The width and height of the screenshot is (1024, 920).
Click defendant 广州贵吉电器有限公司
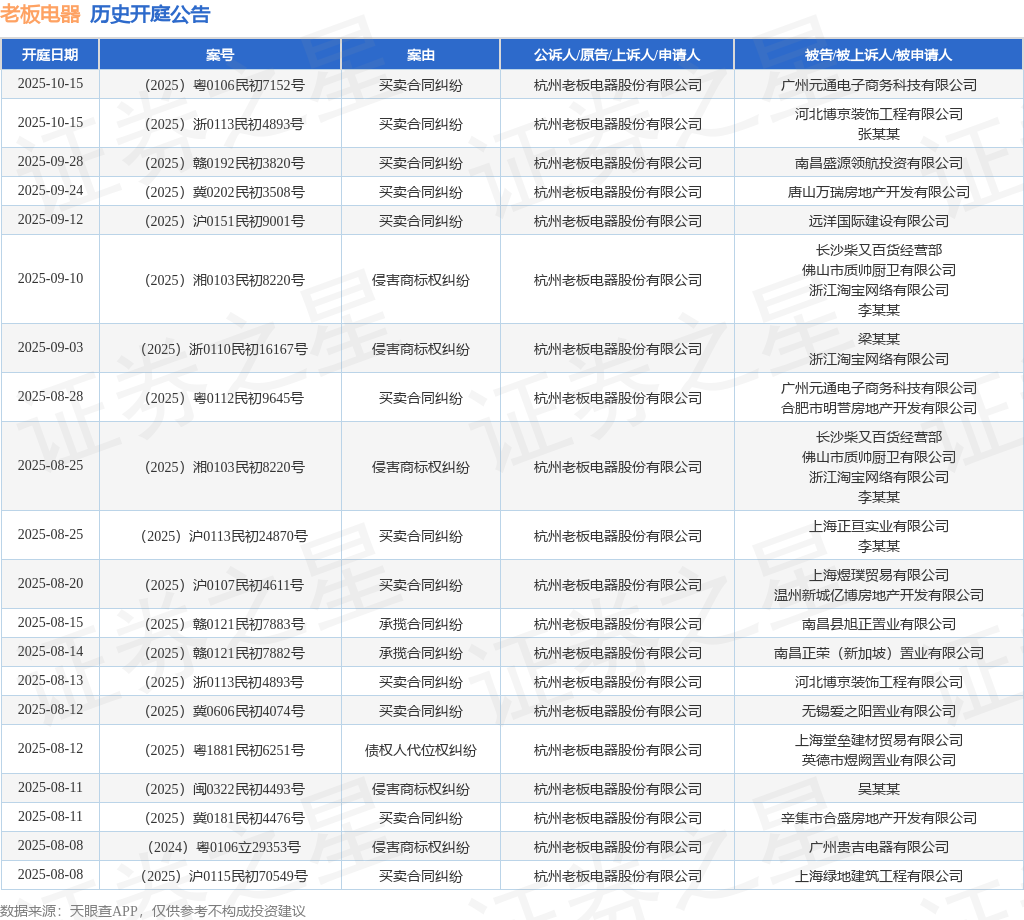[x=878, y=848]
